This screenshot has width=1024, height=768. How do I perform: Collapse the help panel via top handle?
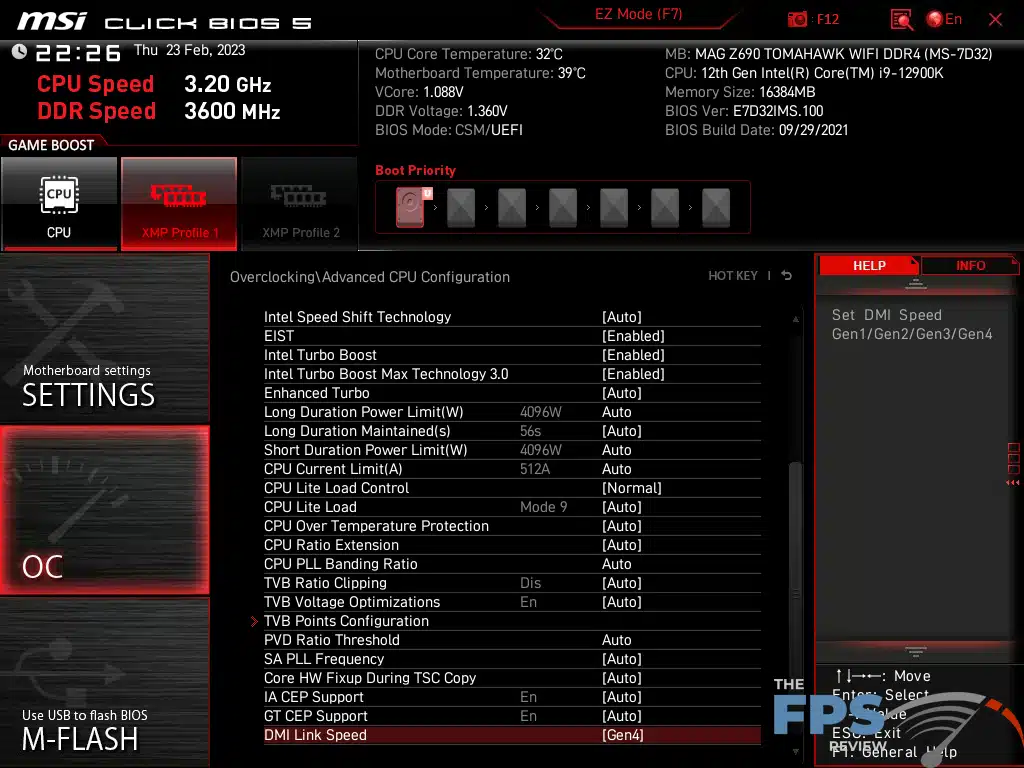pos(916,283)
